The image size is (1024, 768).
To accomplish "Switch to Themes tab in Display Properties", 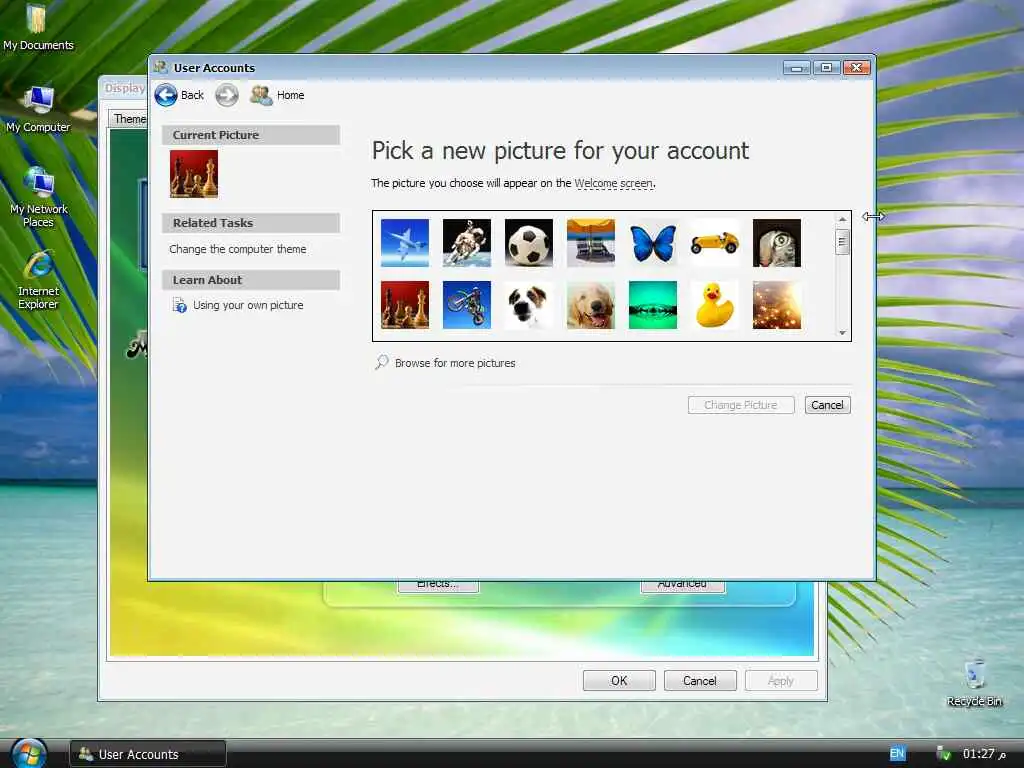I will coord(129,119).
